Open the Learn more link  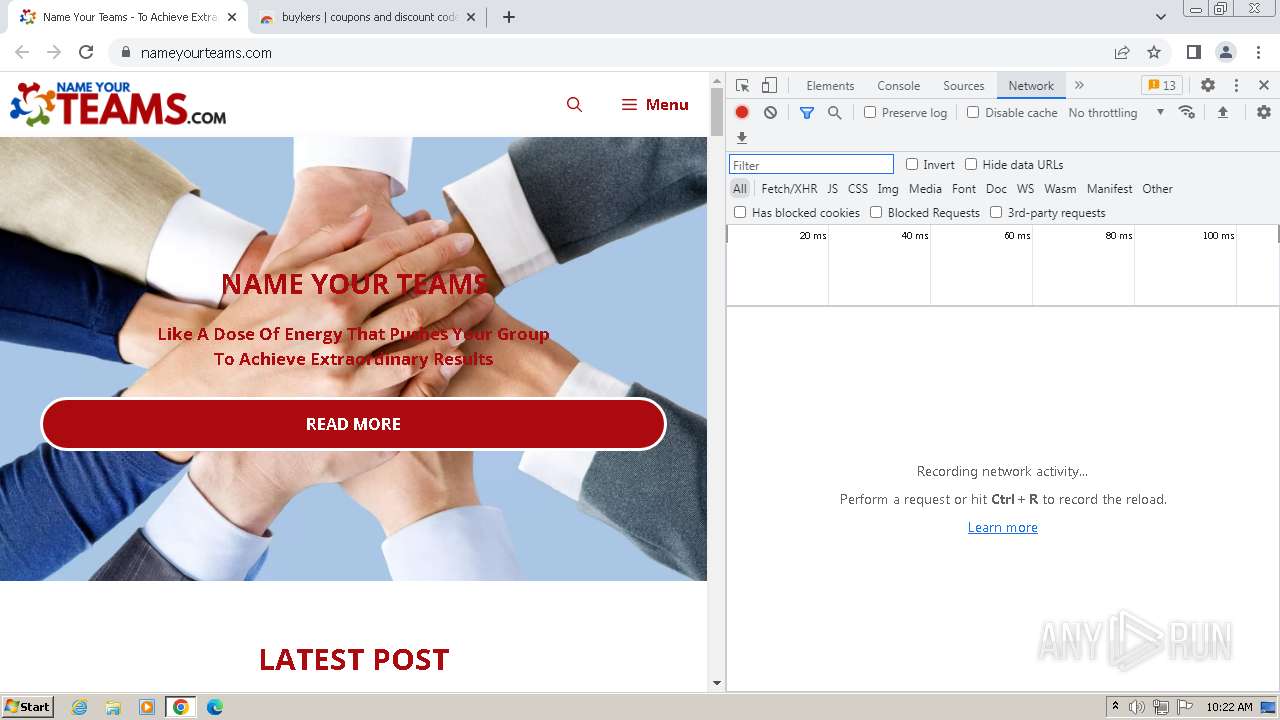click(x=1002, y=527)
